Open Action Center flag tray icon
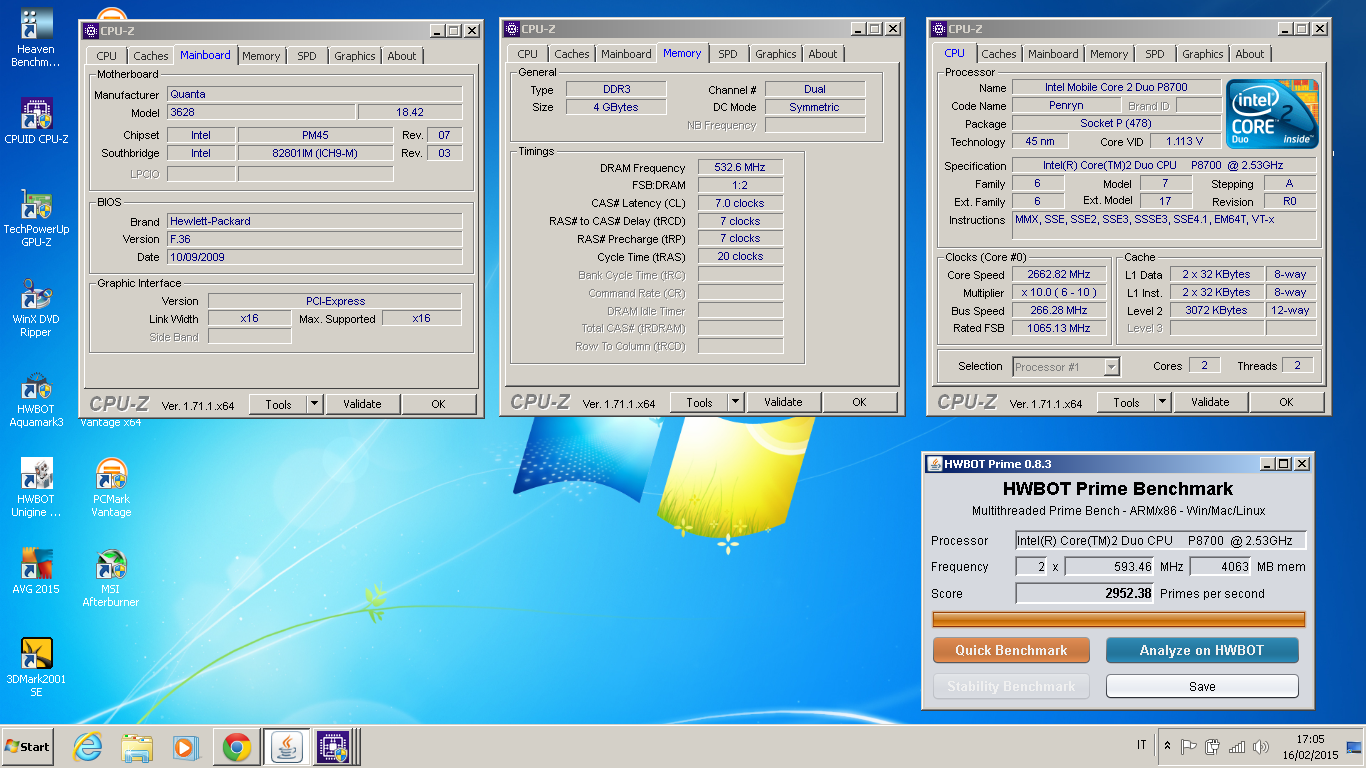 [x=1189, y=746]
